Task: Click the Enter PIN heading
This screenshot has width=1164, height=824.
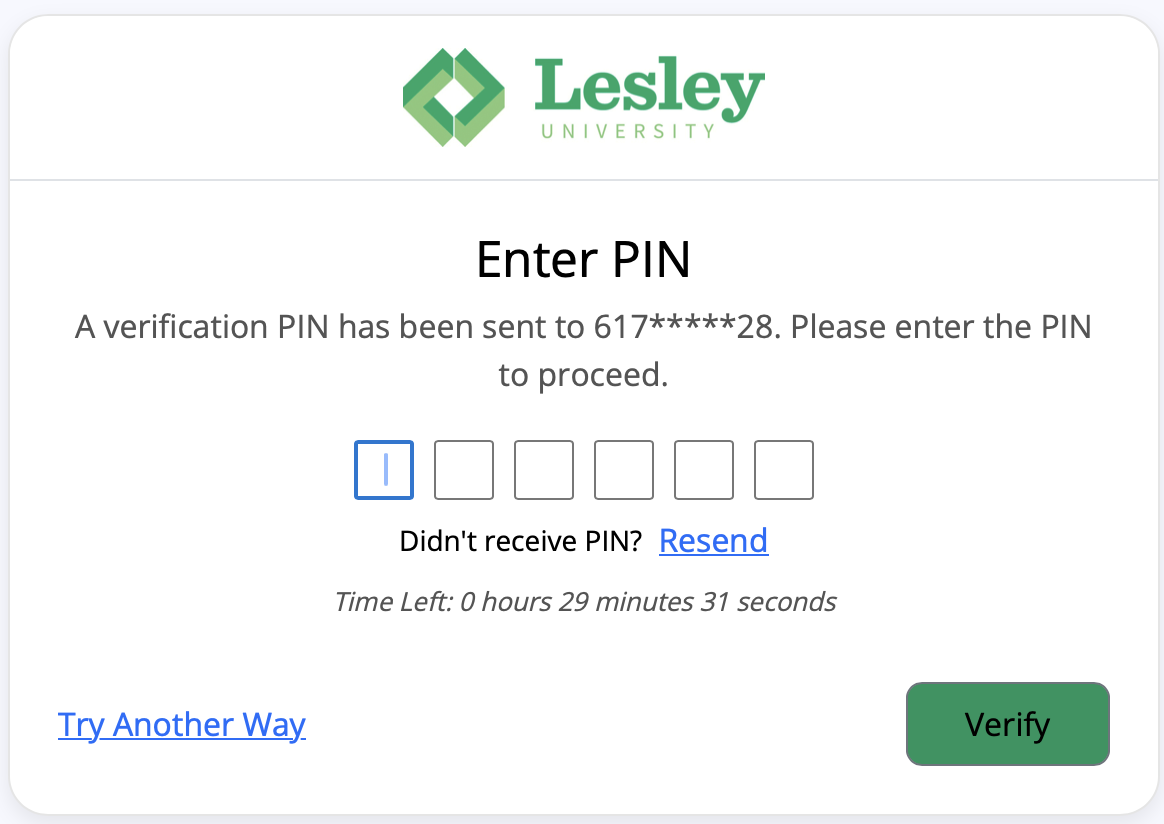Action: [x=583, y=259]
